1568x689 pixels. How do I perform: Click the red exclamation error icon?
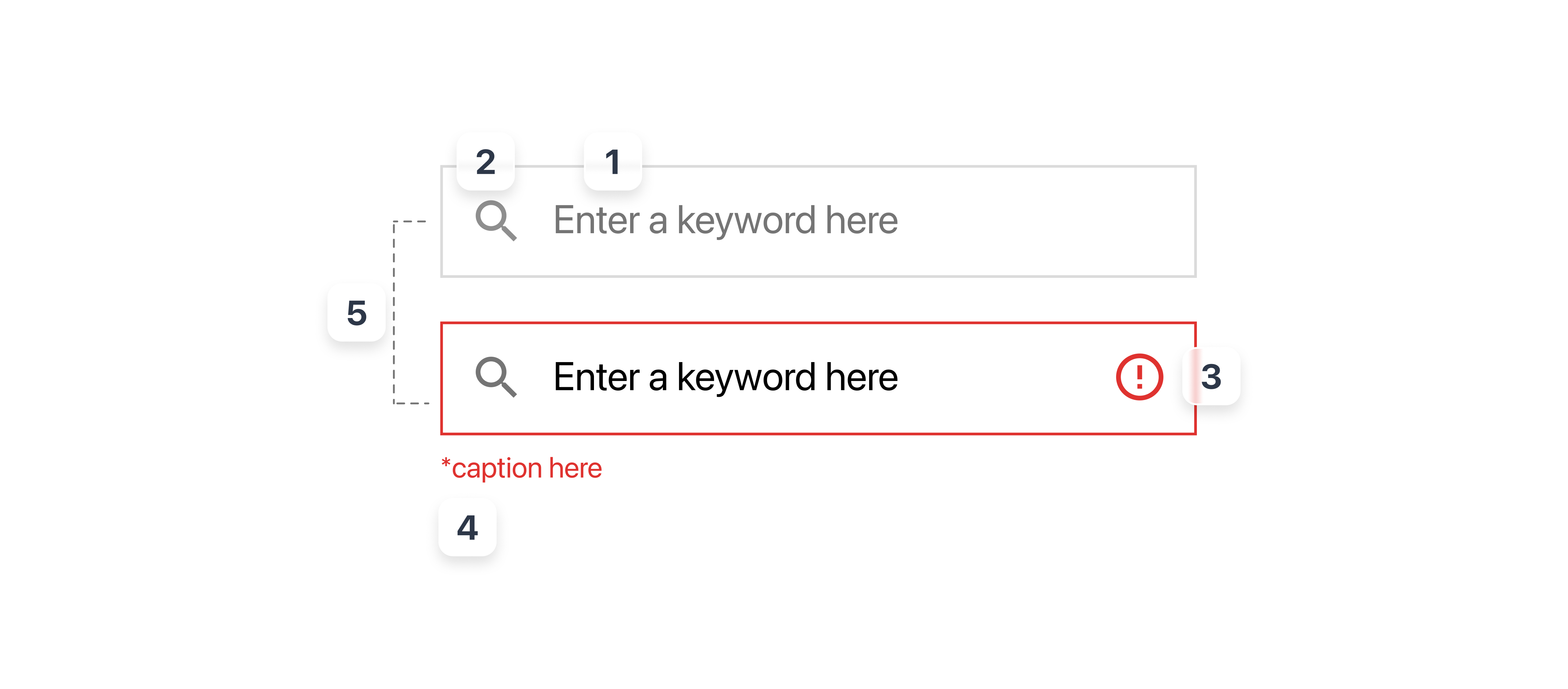pyautogui.click(x=1139, y=377)
